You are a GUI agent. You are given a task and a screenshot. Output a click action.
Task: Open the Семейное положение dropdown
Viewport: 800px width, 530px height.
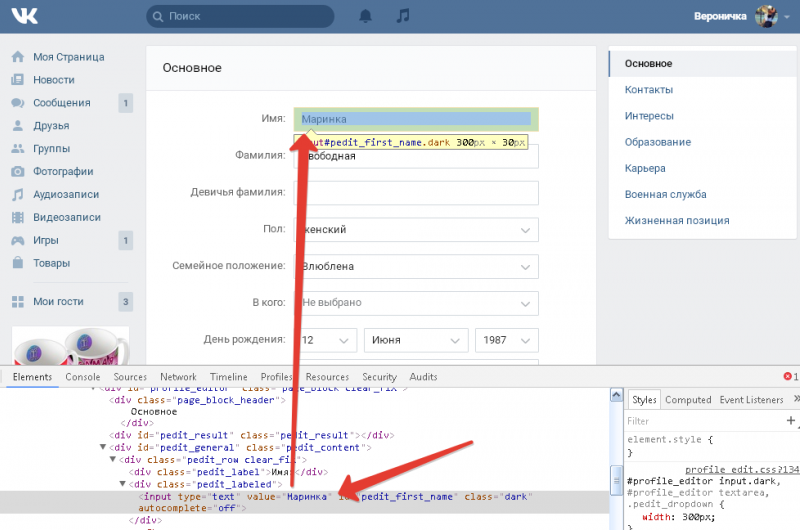coord(416,266)
